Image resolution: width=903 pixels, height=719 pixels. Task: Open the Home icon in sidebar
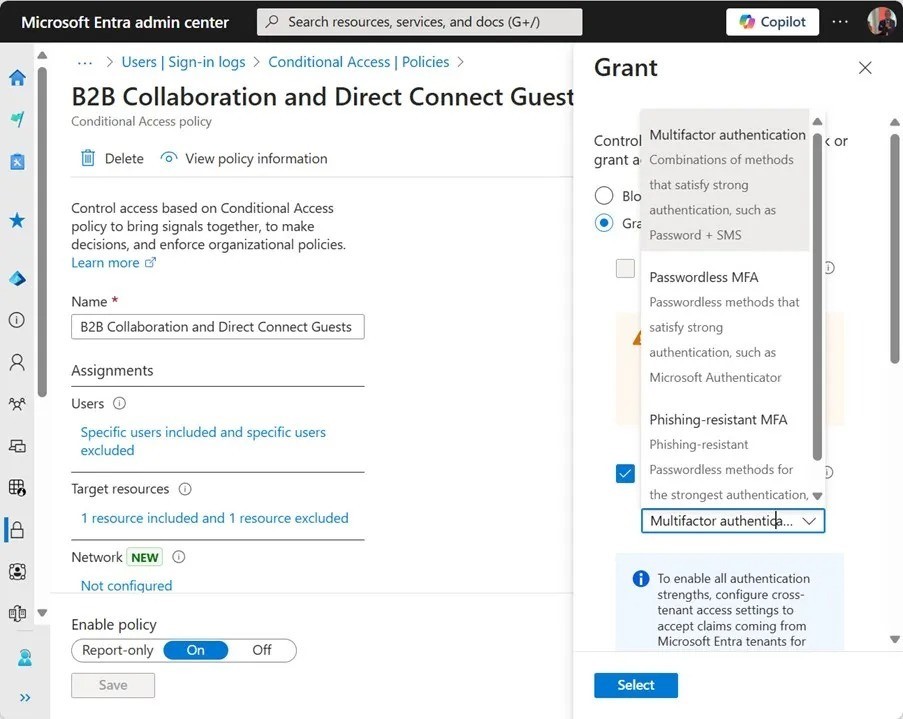[x=17, y=78]
